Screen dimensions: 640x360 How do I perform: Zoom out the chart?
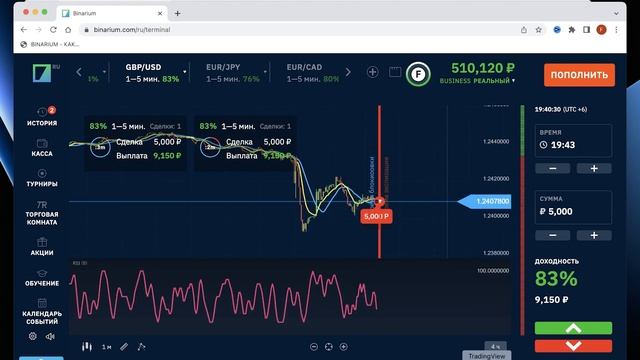pyautogui.click(x=314, y=347)
